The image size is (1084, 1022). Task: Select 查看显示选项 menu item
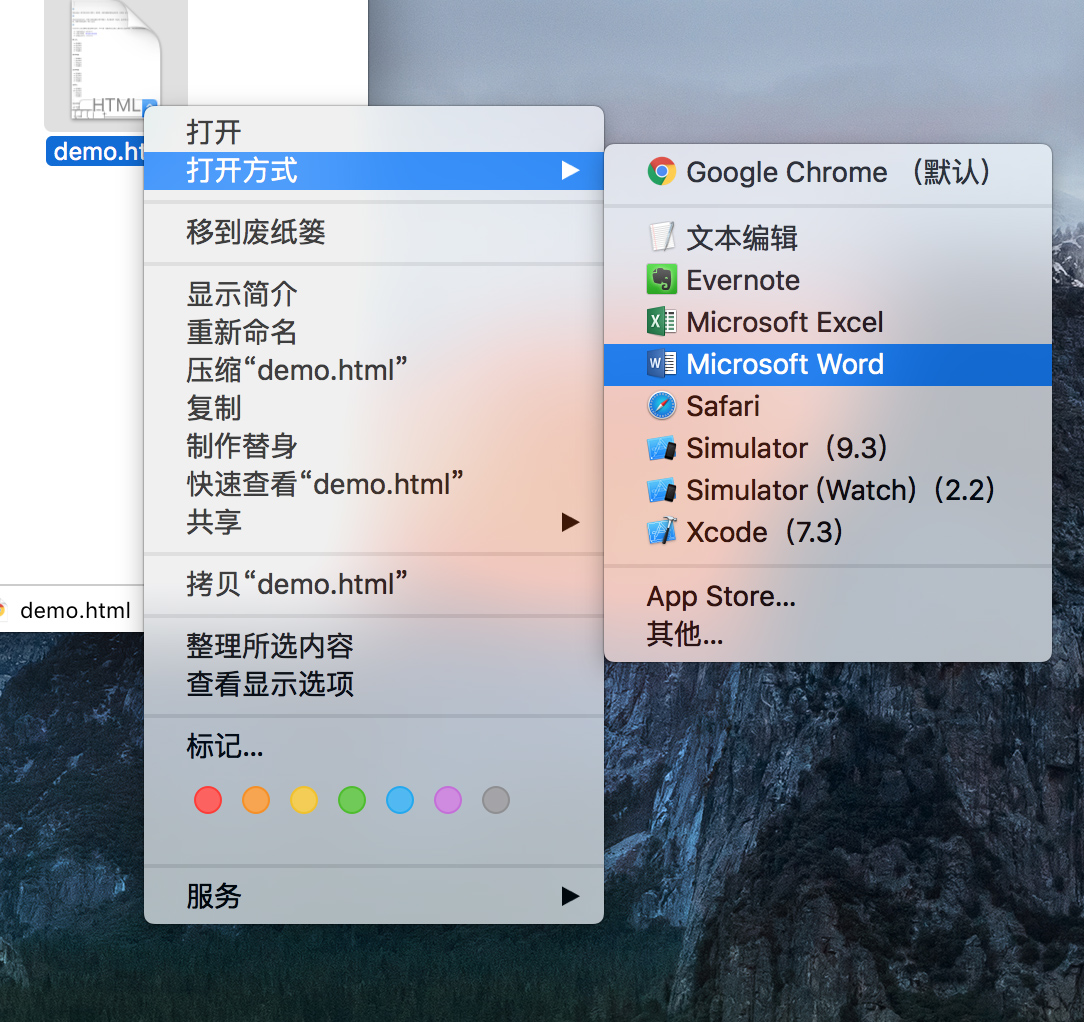pyautogui.click(x=373, y=684)
